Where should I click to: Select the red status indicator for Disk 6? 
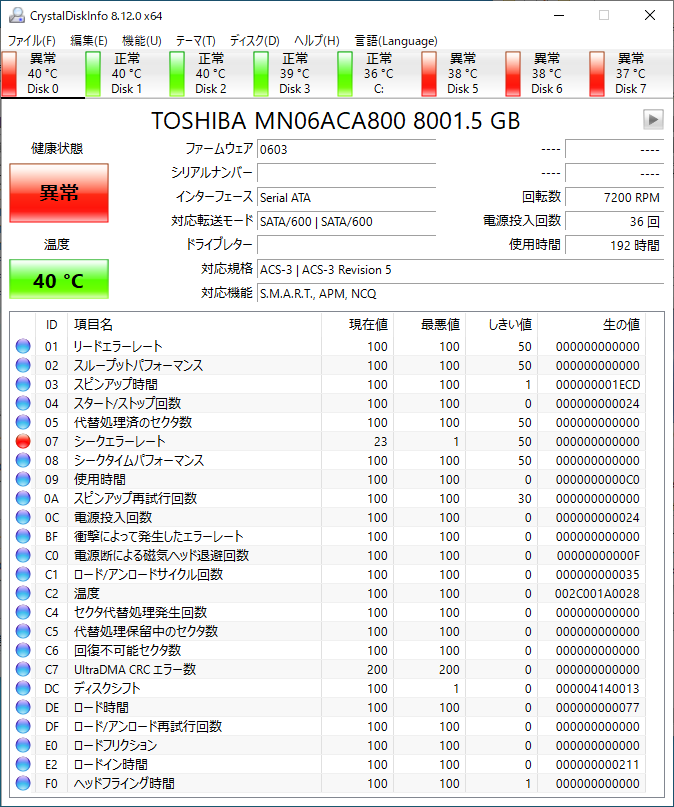click(x=513, y=74)
